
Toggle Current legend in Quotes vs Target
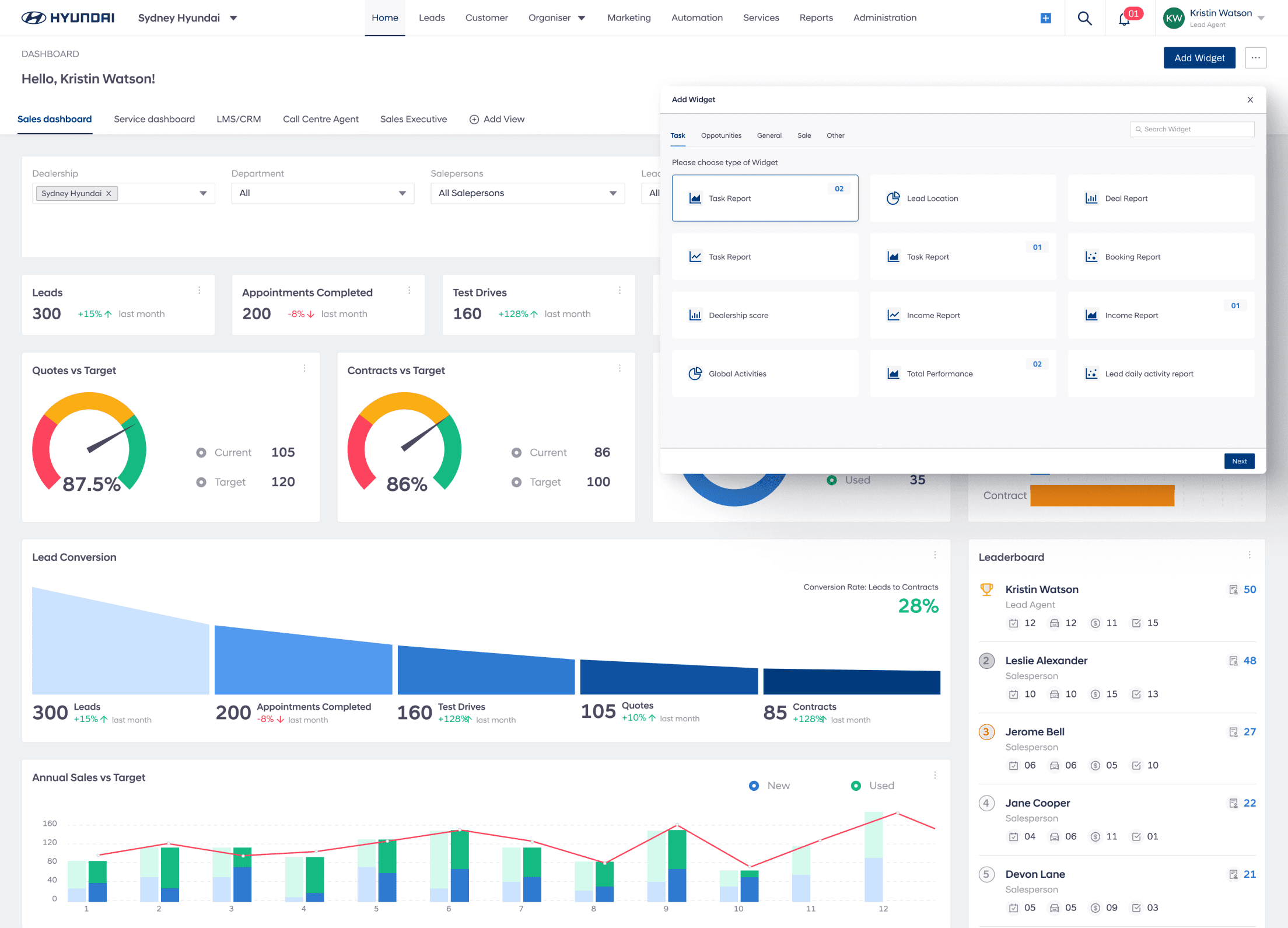click(x=224, y=452)
